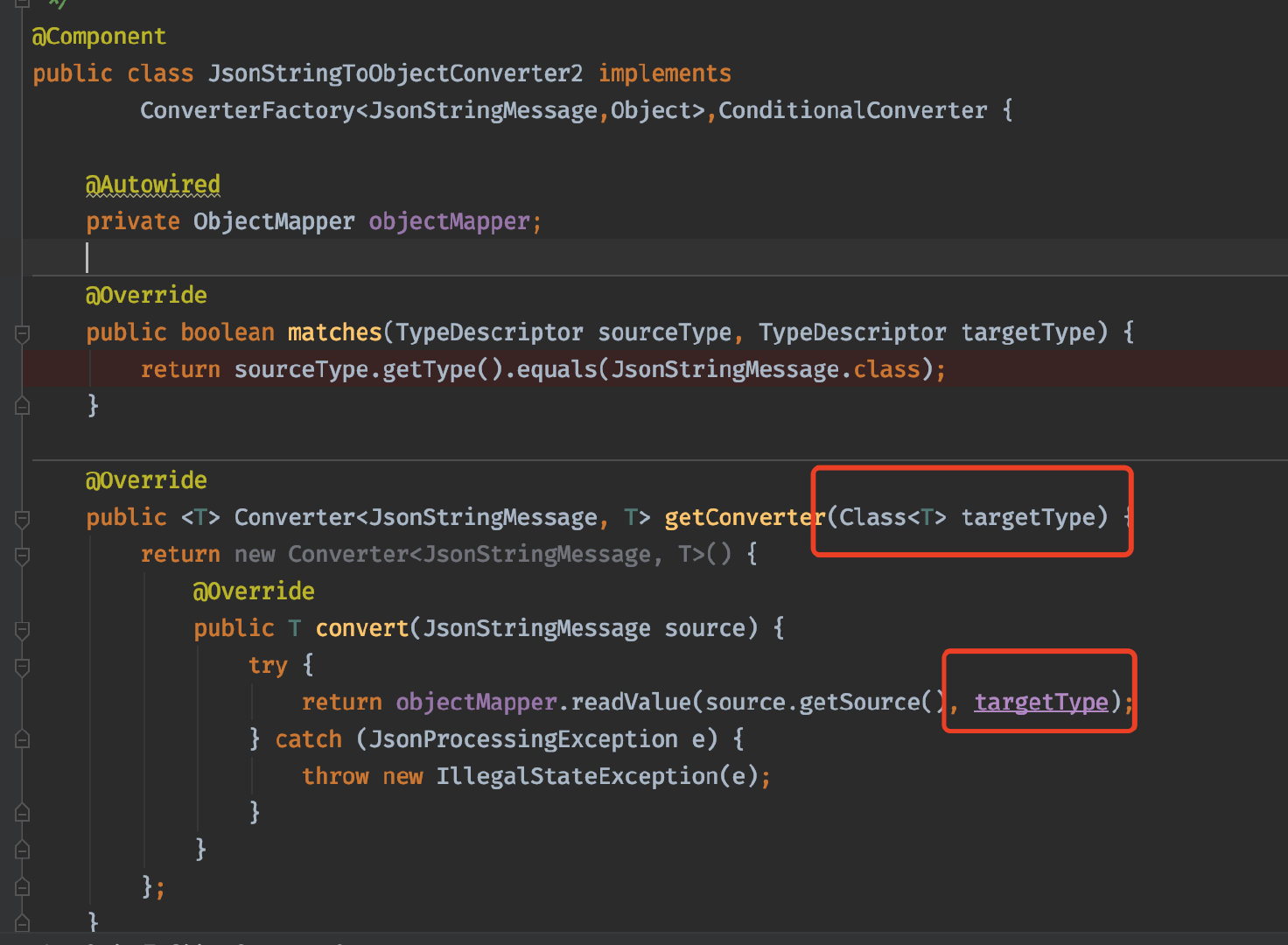Click 'equals' on the highlighted breakpoint line
1288x945 pixels.
pyautogui.click(x=556, y=369)
